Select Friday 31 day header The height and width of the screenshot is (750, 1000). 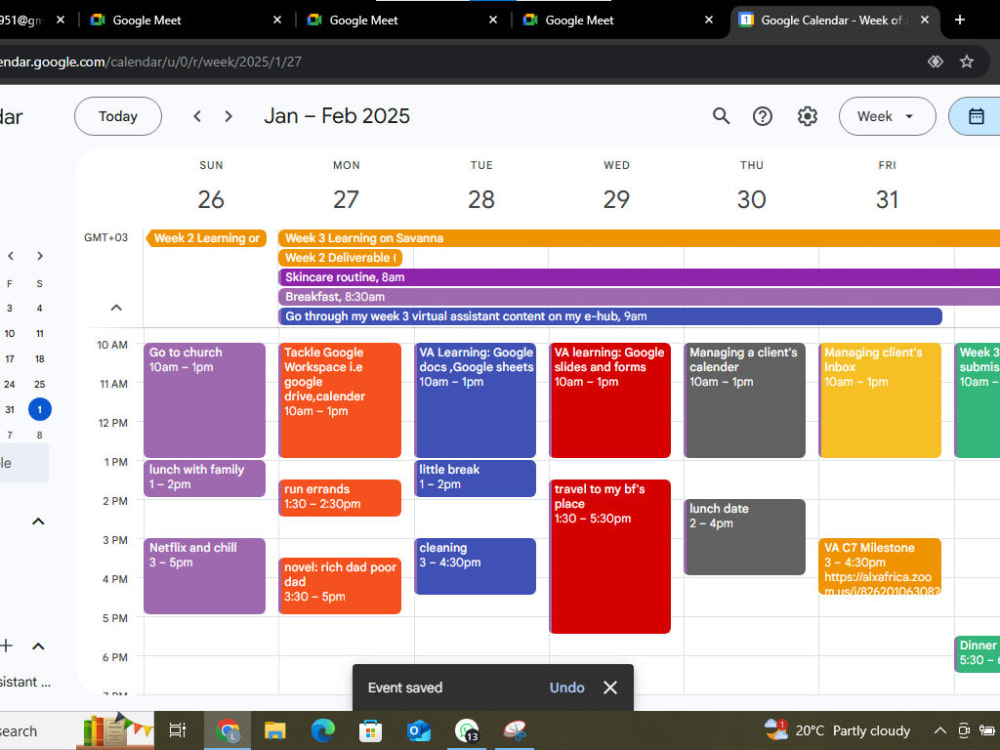[x=887, y=199]
